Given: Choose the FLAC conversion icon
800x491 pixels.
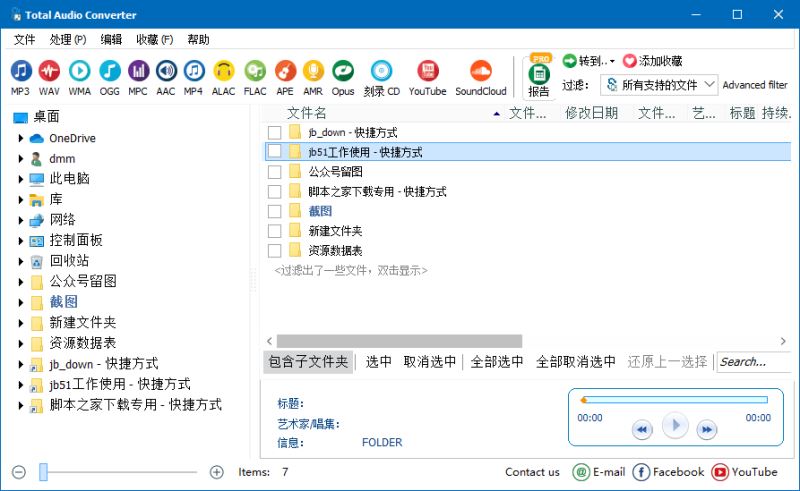Looking at the screenshot, I should (x=255, y=71).
